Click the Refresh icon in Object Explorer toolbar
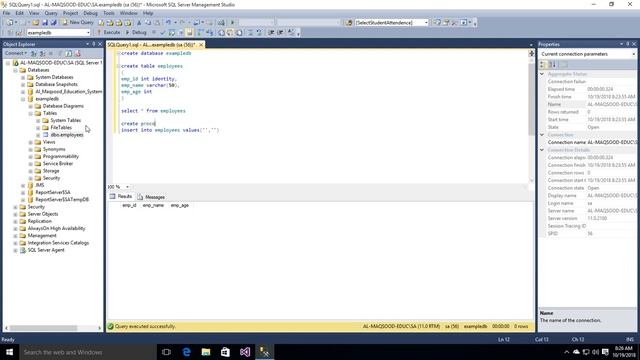 pyautogui.click(x=69, y=53)
